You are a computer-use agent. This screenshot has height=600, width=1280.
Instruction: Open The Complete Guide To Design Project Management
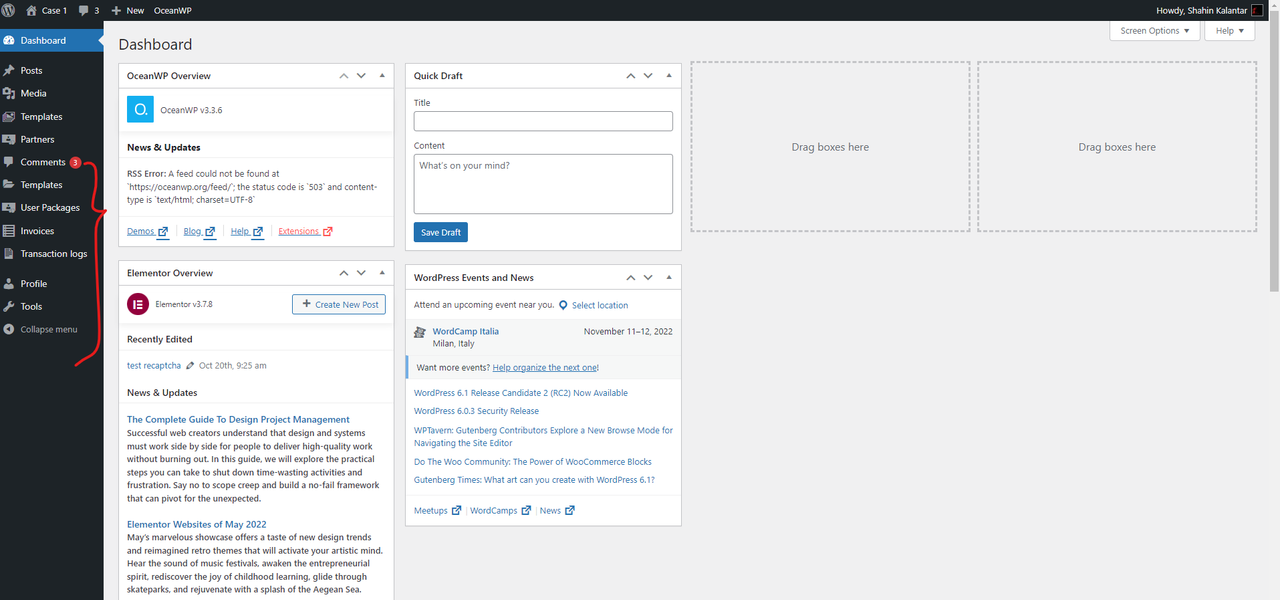[x=238, y=420]
